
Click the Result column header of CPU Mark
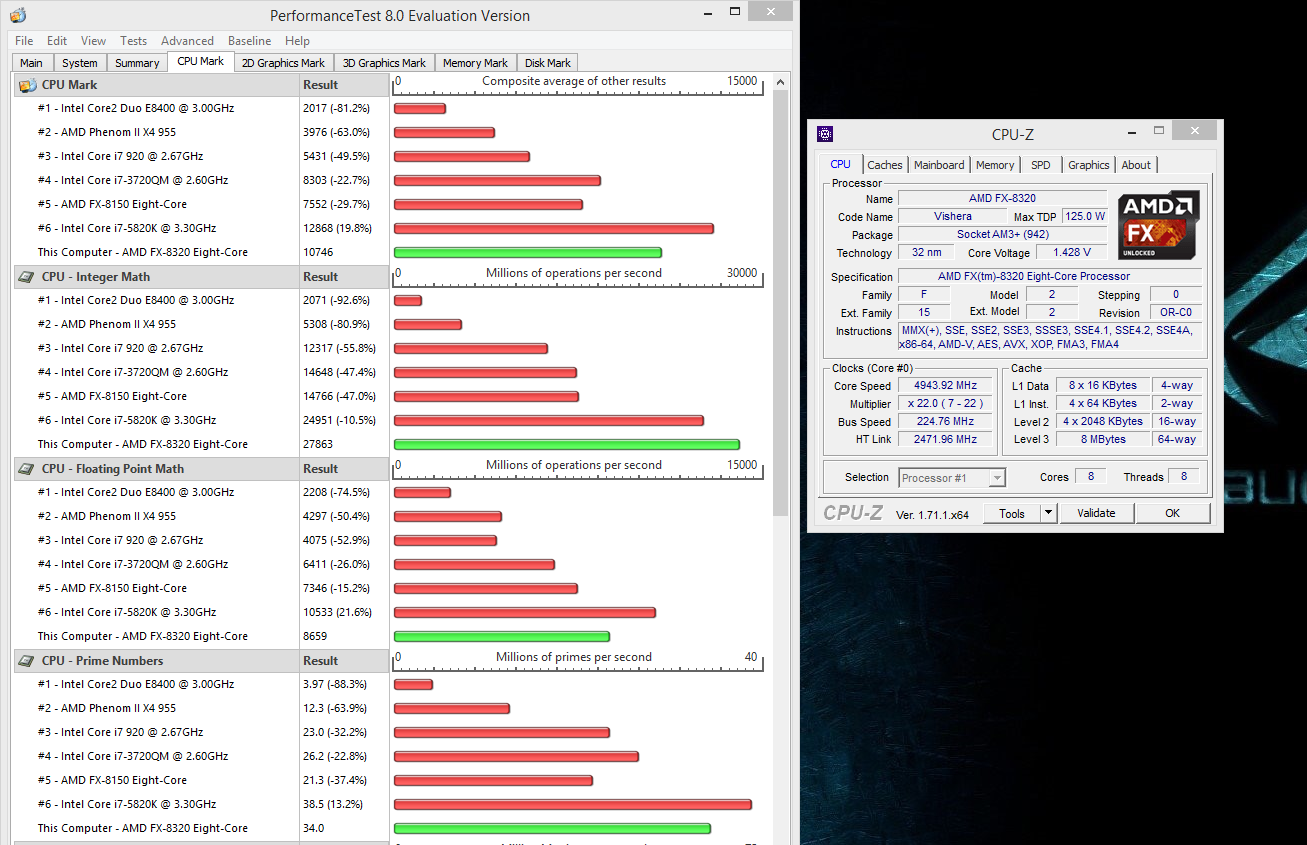tap(344, 85)
